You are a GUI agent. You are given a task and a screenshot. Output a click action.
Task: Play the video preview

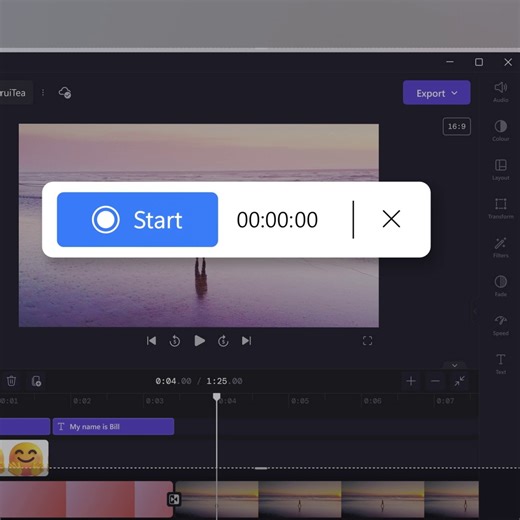[199, 341]
